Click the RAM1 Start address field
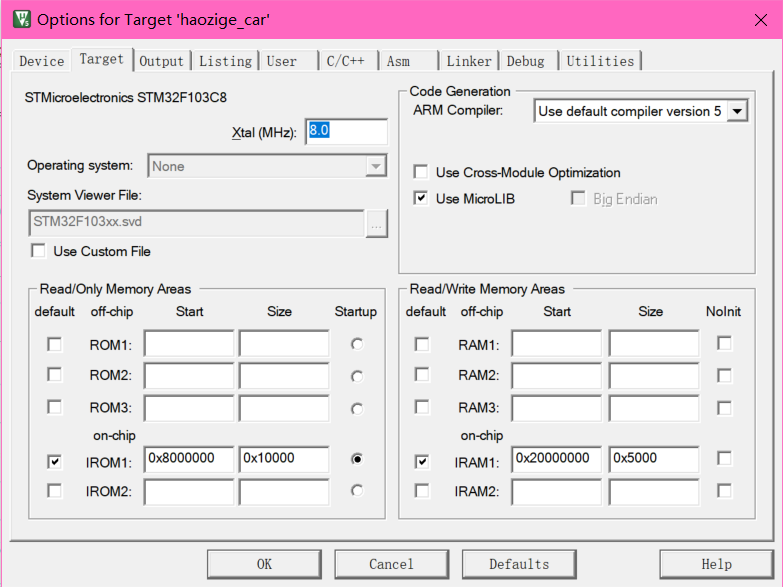 point(556,343)
